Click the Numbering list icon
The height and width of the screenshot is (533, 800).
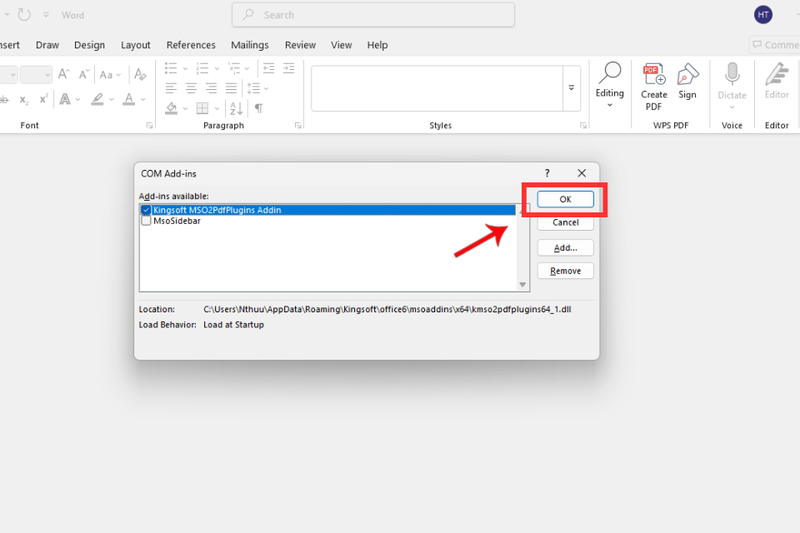pos(203,68)
